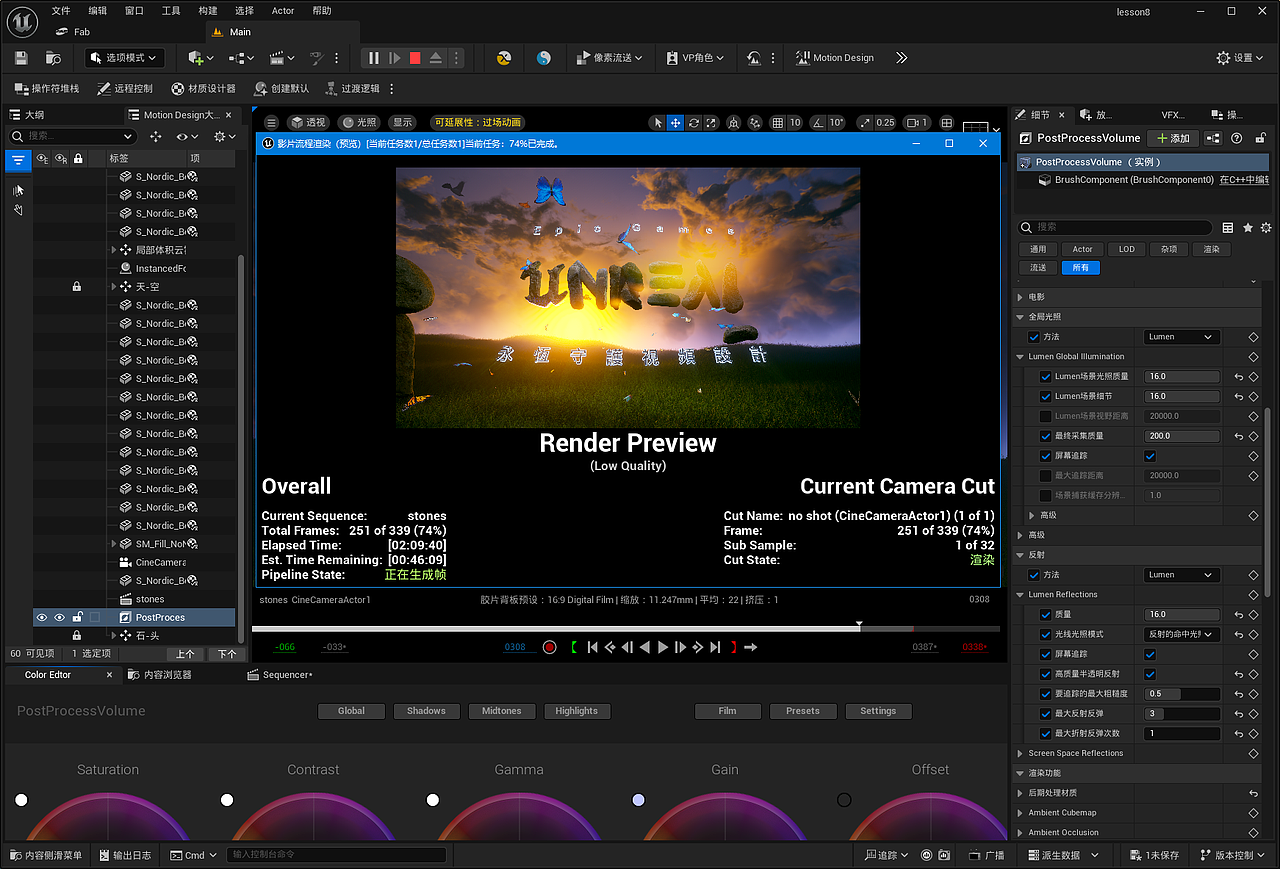Click the blueprint hierarchy icon beside 添加
This screenshot has height=869, width=1280.
point(1213,138)
